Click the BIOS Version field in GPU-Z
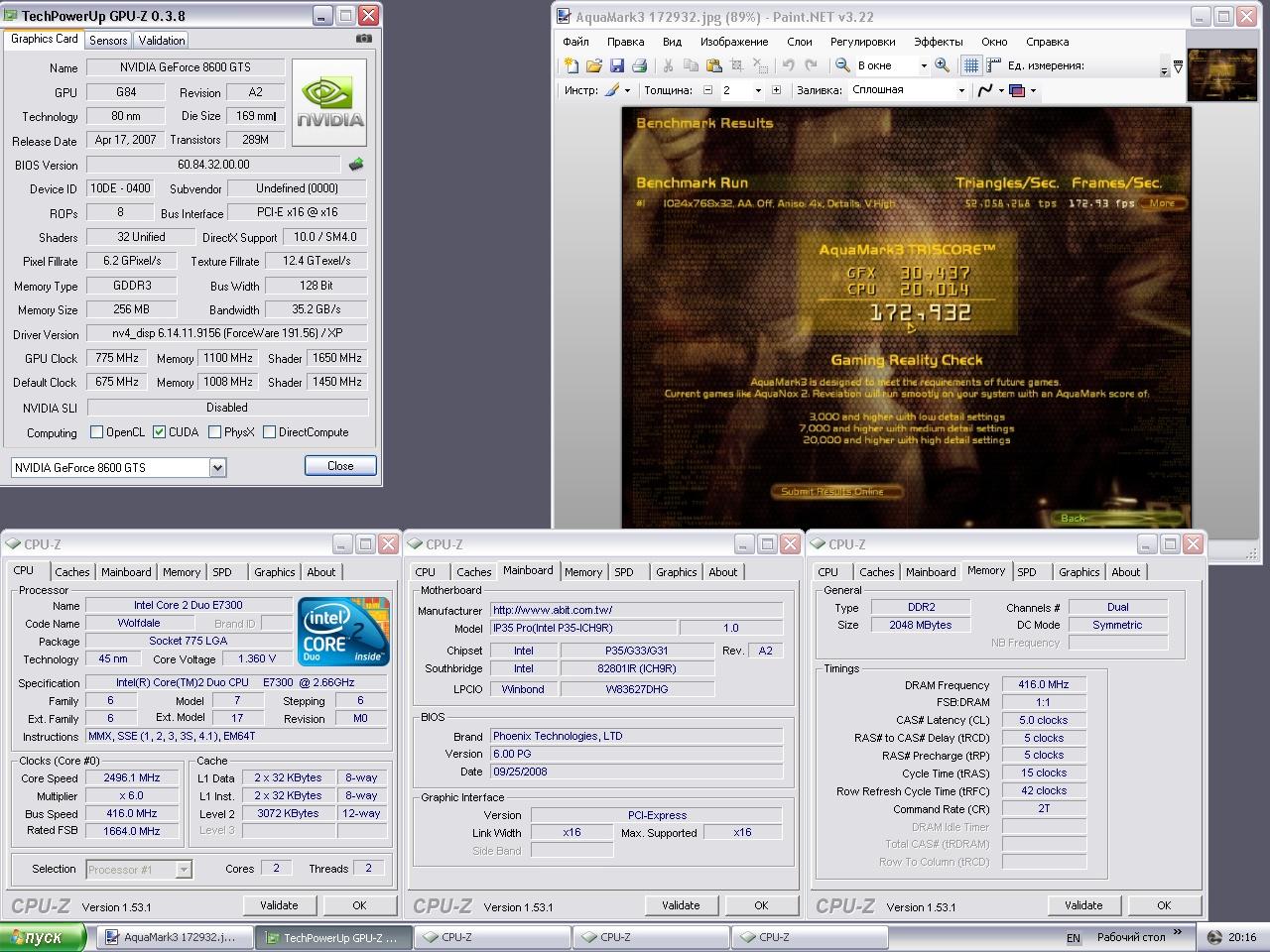The width and height of the screenshot is (1270, 952). [x=214, y=165]
